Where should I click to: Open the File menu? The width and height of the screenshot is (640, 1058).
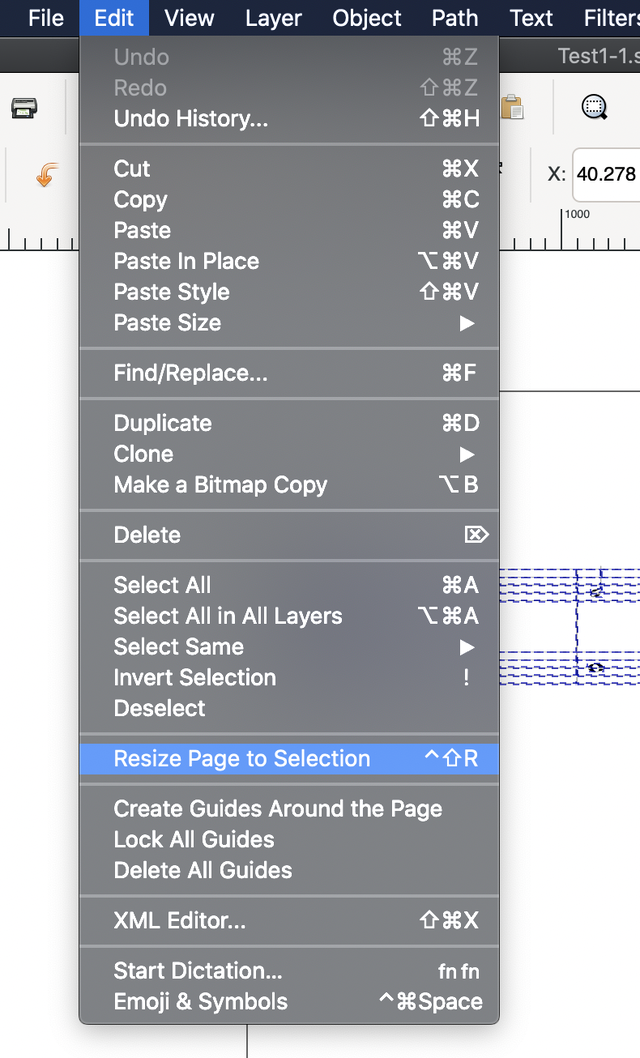coord(46,18)
